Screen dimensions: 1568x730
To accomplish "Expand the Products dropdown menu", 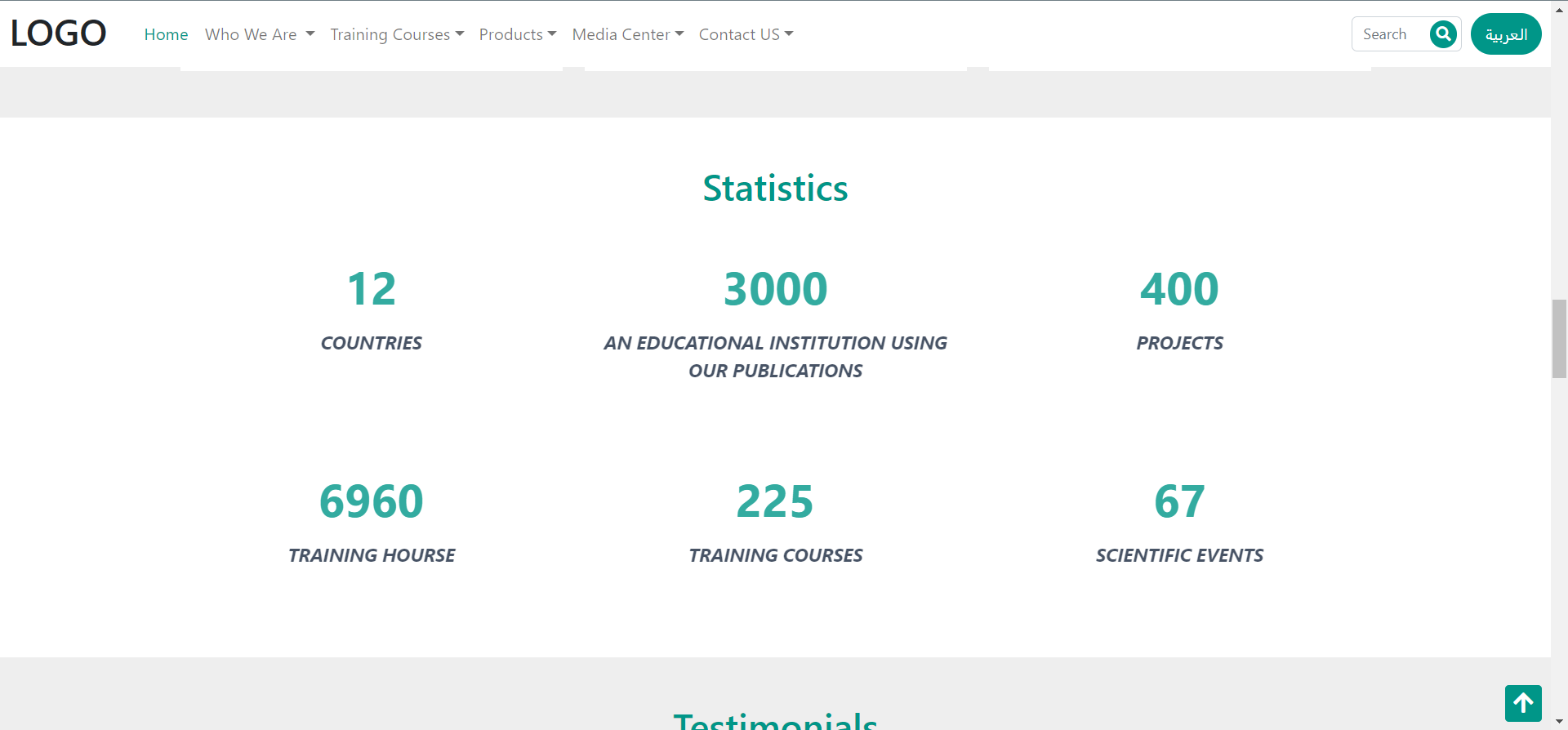I will 517,34.
